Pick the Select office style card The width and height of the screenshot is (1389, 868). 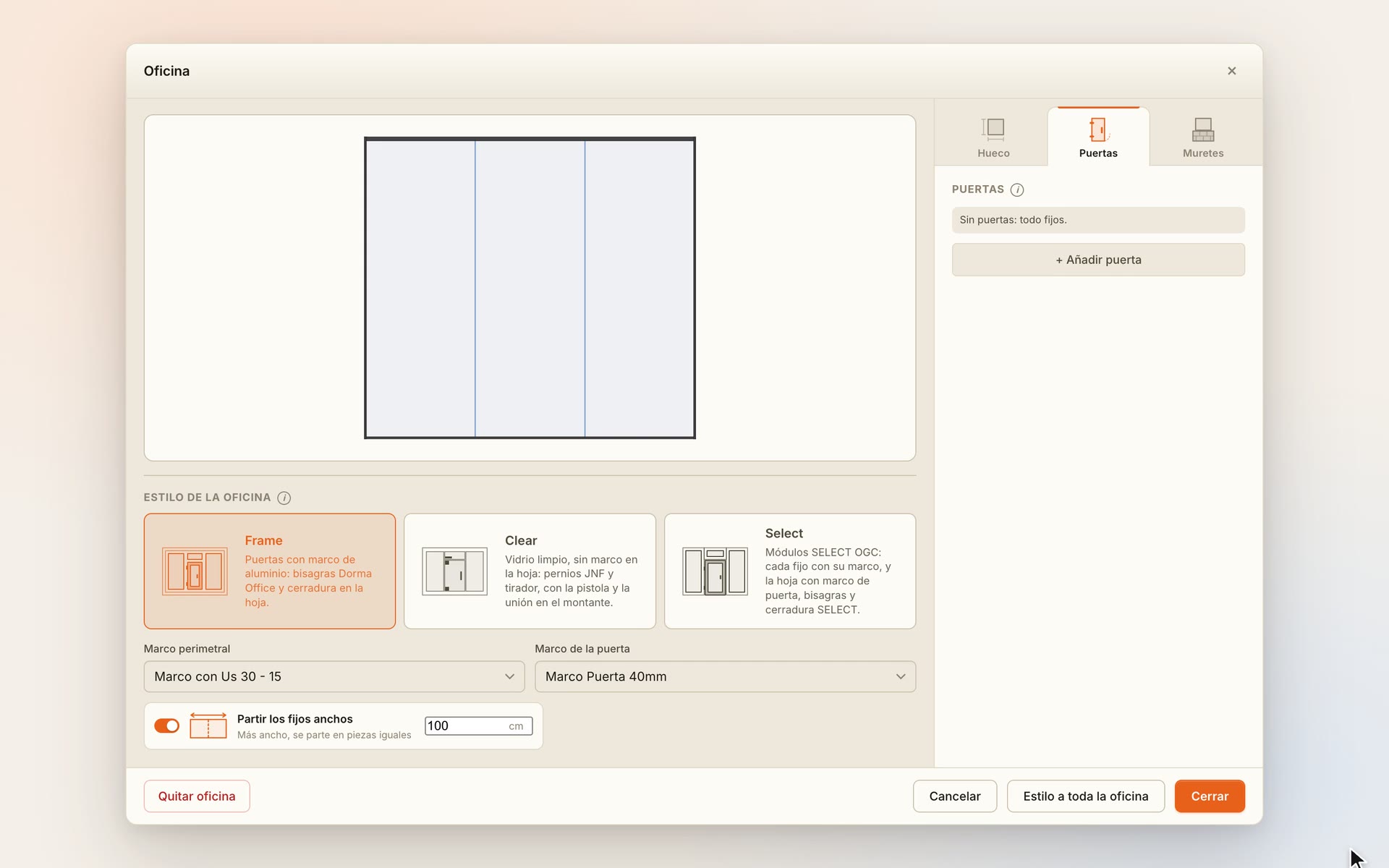coord(790,571)
